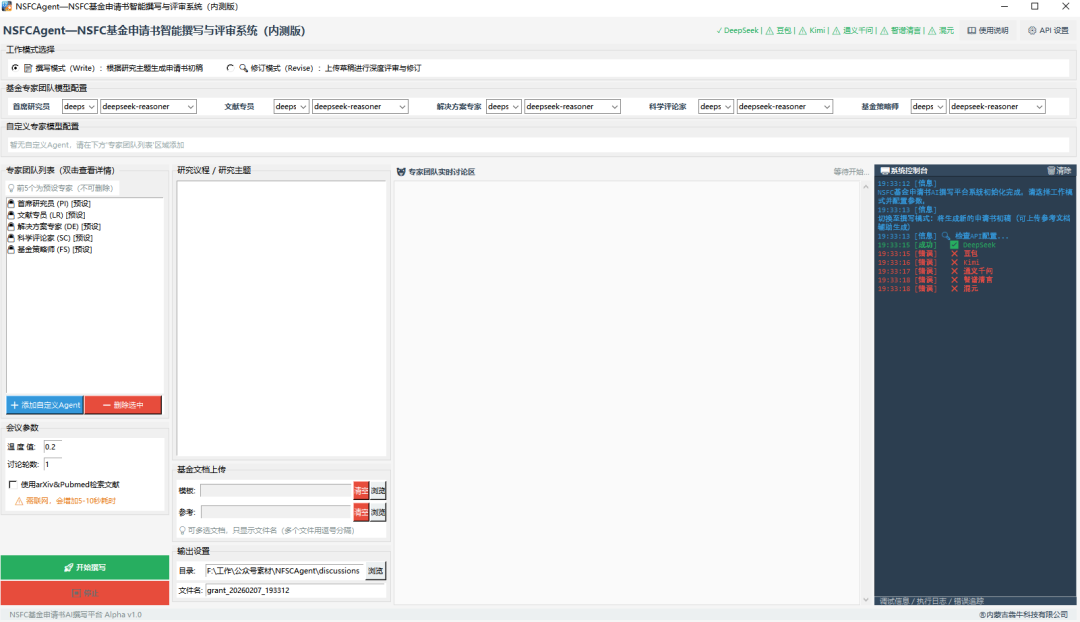The image size is (1080, 622).
Task: Open 首席研究员 model dropdown deepseek-reasoner
Action: point(148,107)
